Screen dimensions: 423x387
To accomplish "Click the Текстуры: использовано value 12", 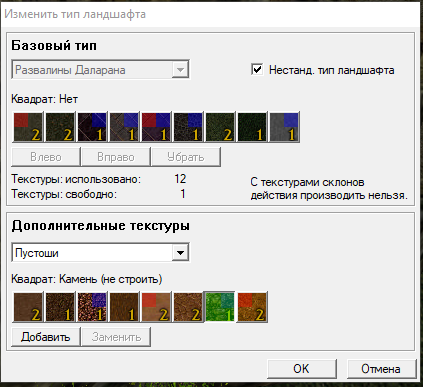I will point(180,179).
